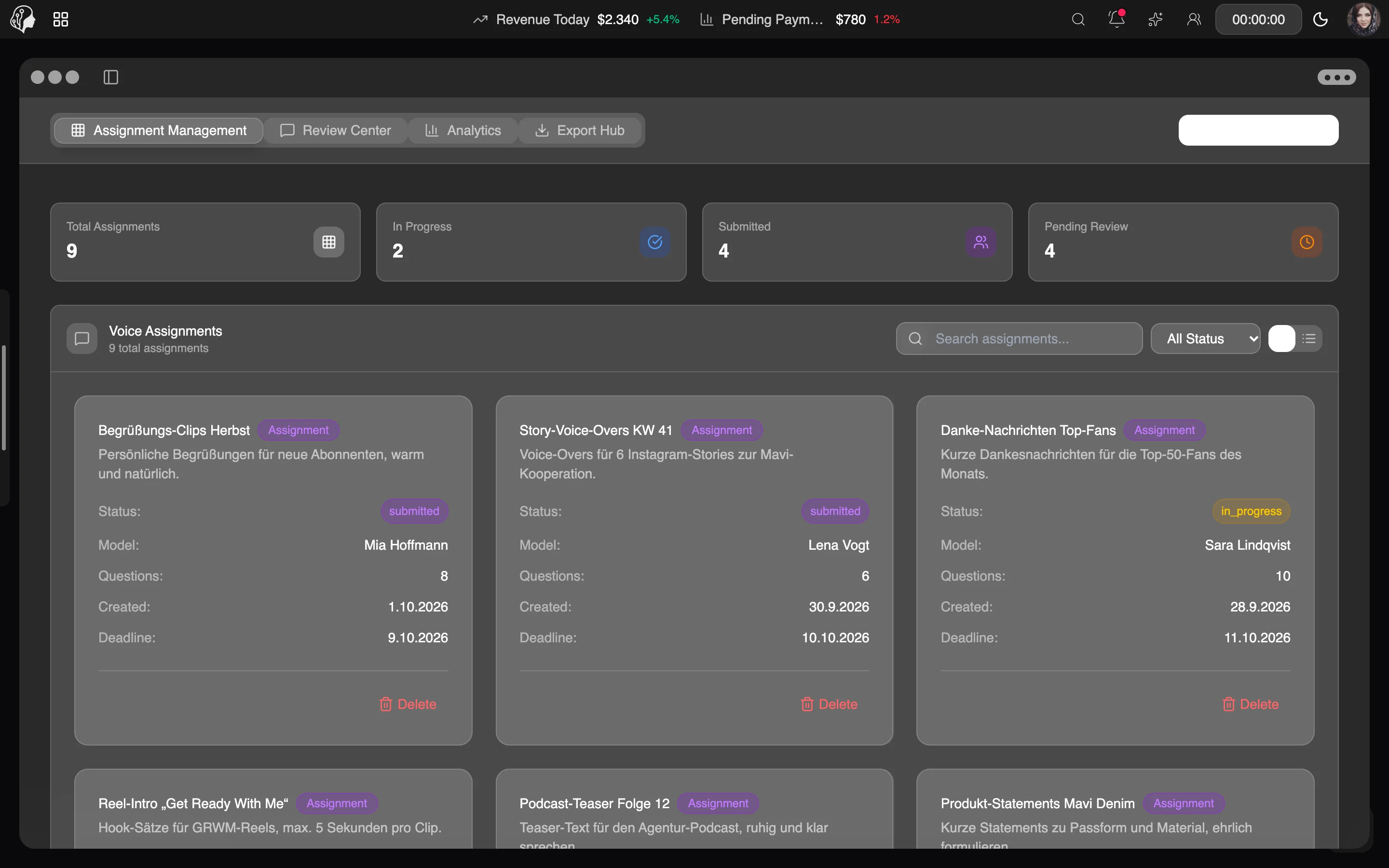Click model name Sara Lindqvist
The image size is (1389, 868).
pyautogui.click(x=1247, y=545)
